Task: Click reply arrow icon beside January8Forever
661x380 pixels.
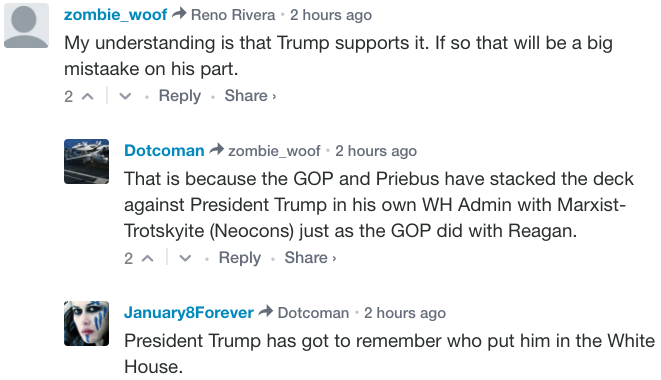Action: point(266,311)
